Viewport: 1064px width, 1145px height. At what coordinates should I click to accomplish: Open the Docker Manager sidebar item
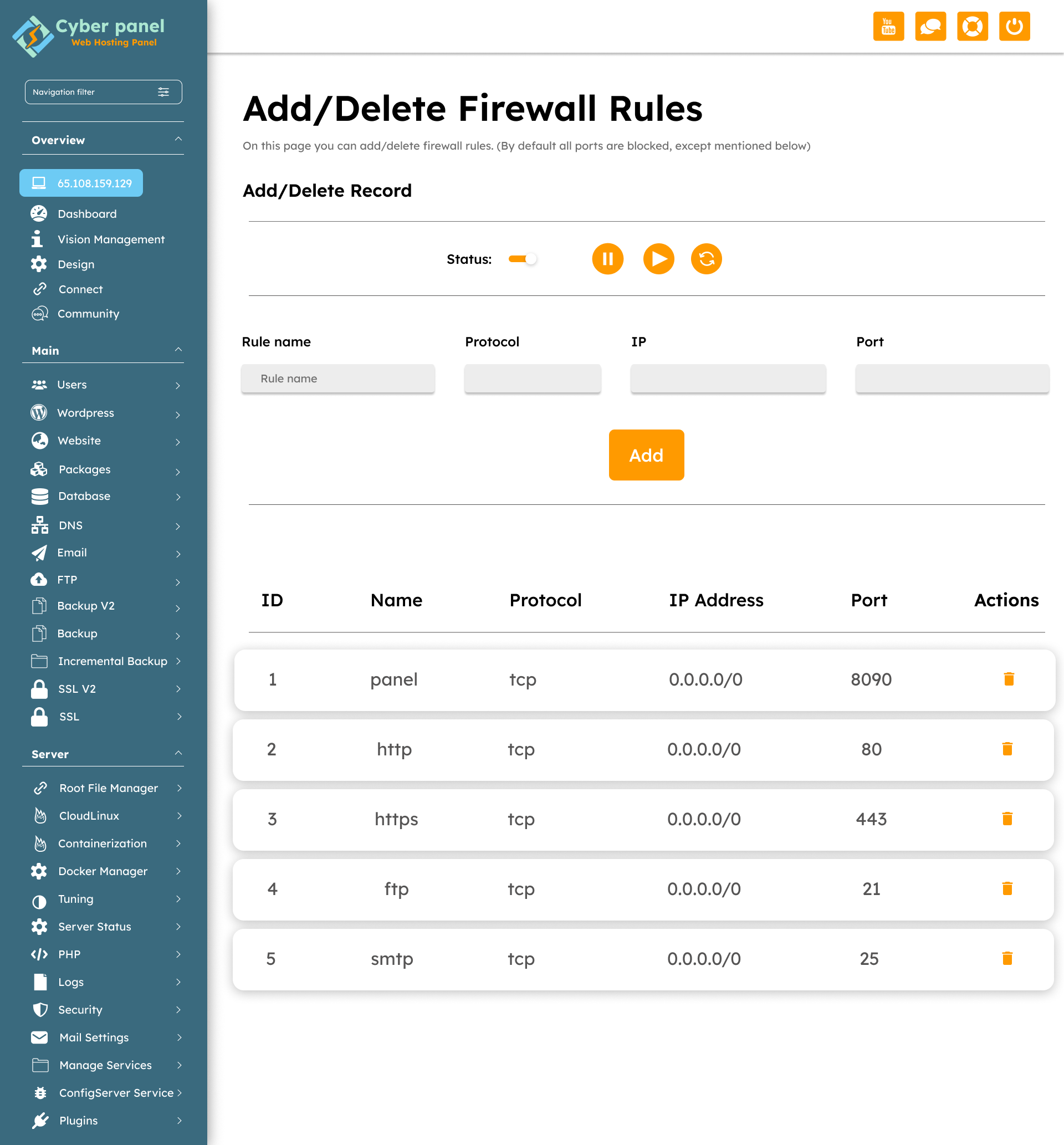103,871
